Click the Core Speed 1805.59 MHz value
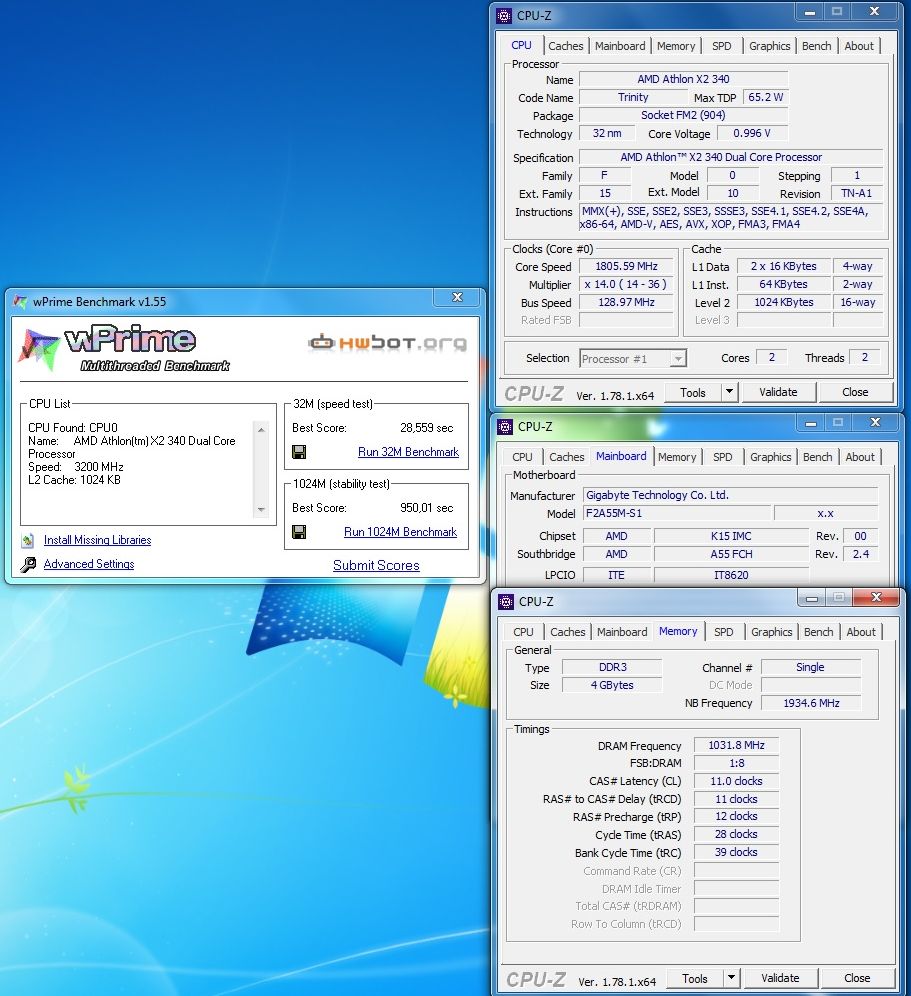The image size is (911, 996). tap(626, 266)
